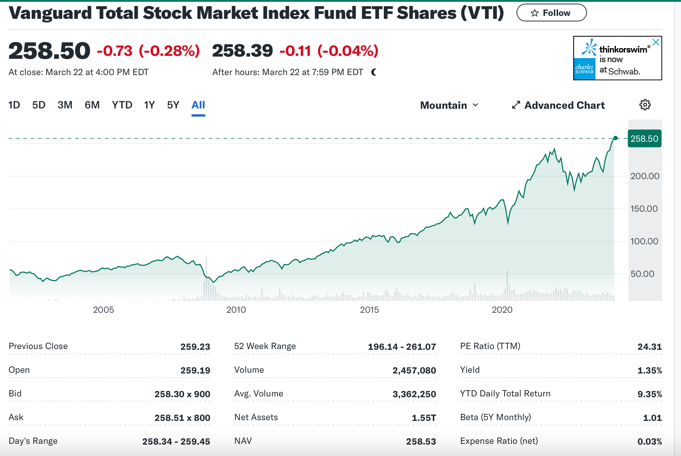The image size is (681, 456).
Task: Click the PE Ratio (TTM) label
Action: [x=490, y=346]
